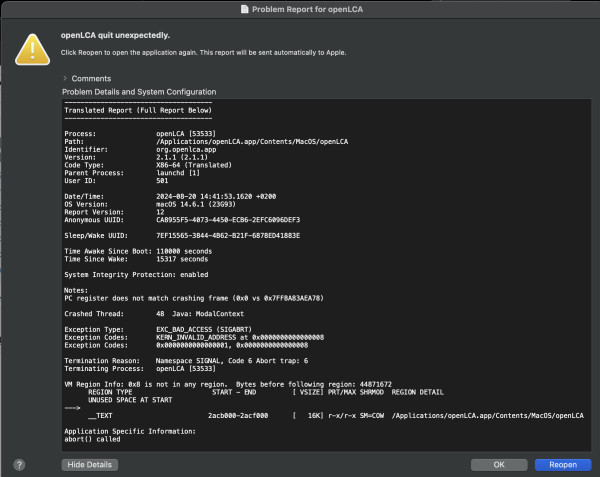
Task: Click the Parent Process 'launchd [1]' value
Action: pos(178,173)
